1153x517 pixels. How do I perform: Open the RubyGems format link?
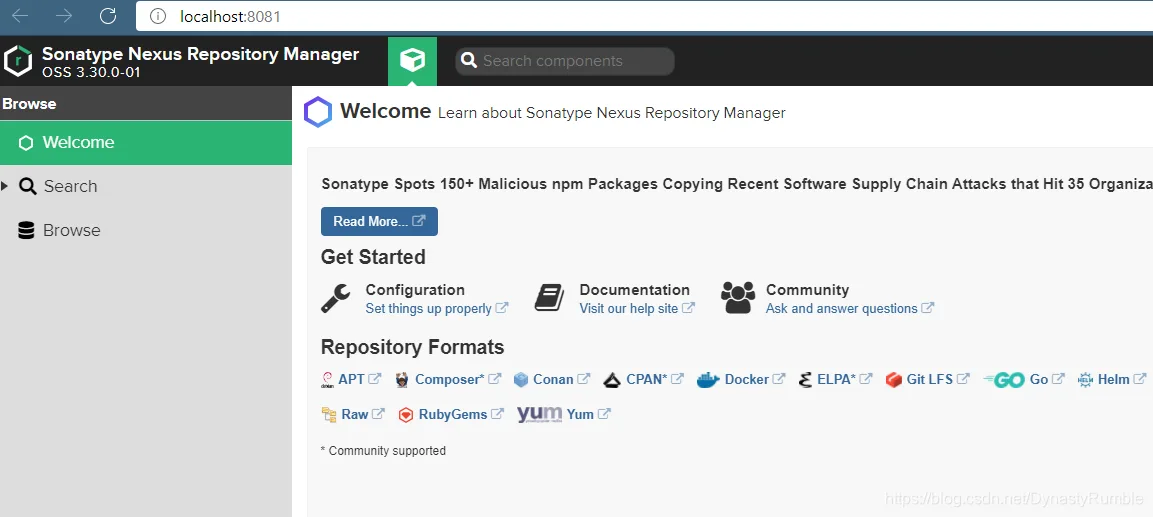coord(460,414)
